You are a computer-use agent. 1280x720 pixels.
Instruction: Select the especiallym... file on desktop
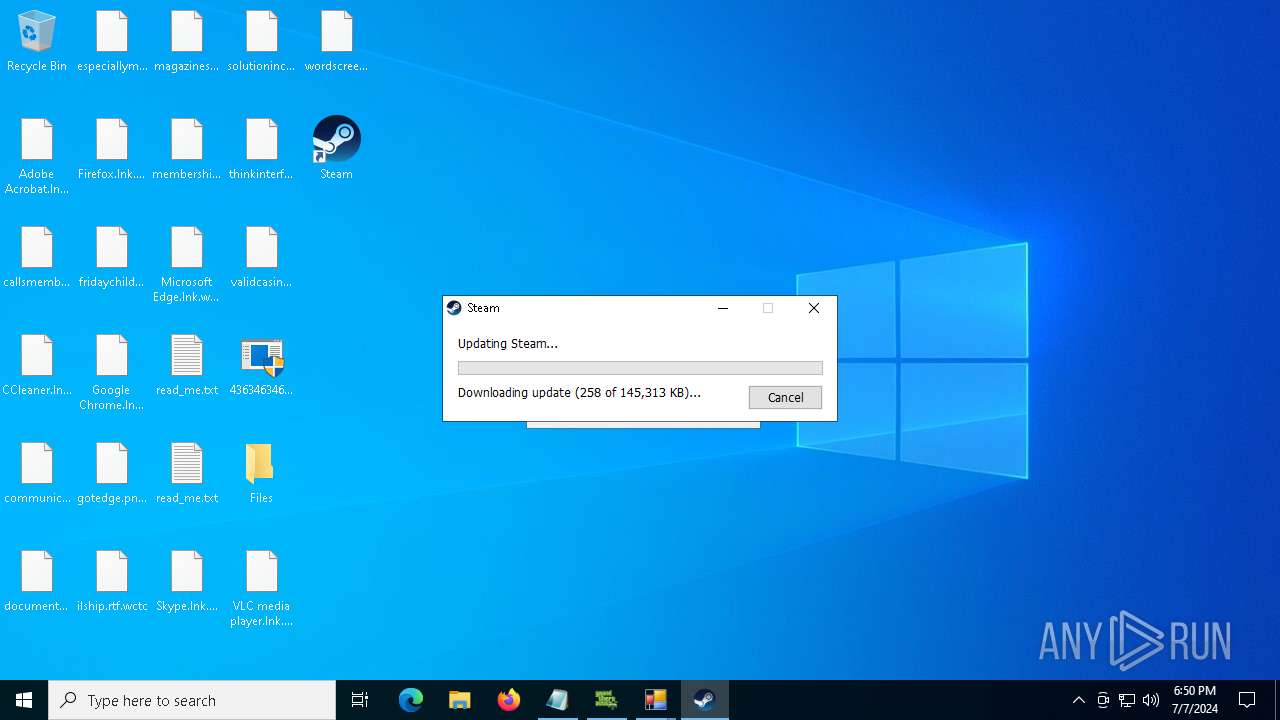(x=112, y=41)
